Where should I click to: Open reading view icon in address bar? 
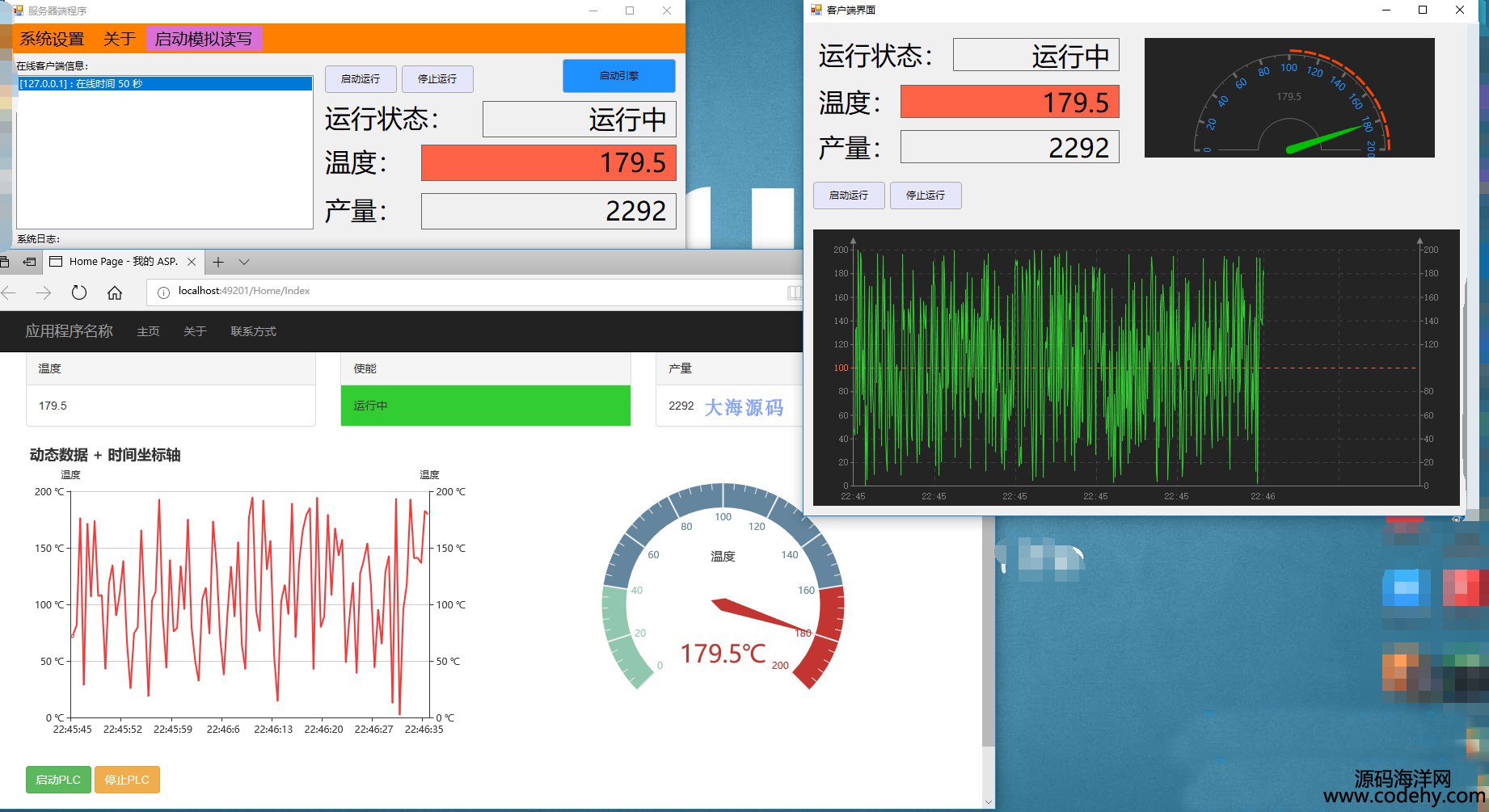(x=795, y=292)
